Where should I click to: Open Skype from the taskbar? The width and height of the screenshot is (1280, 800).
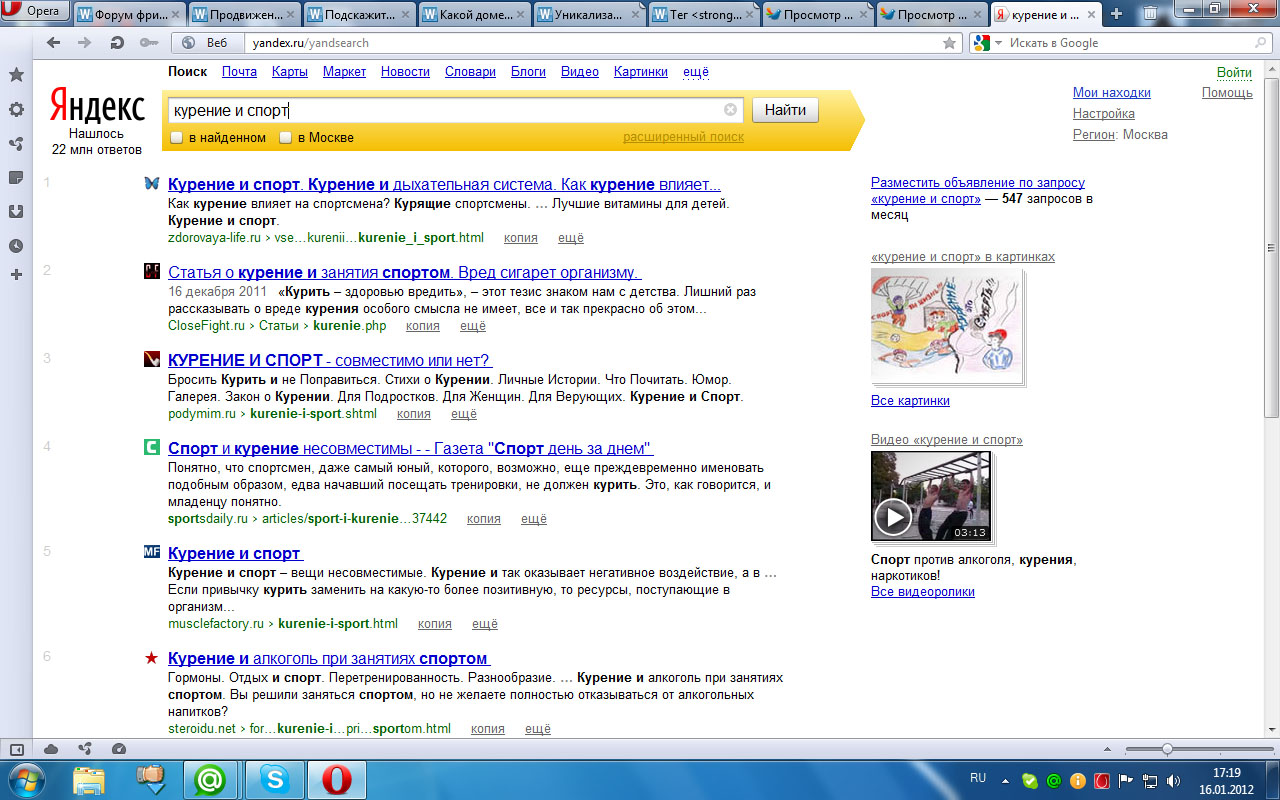pos(274,780)
